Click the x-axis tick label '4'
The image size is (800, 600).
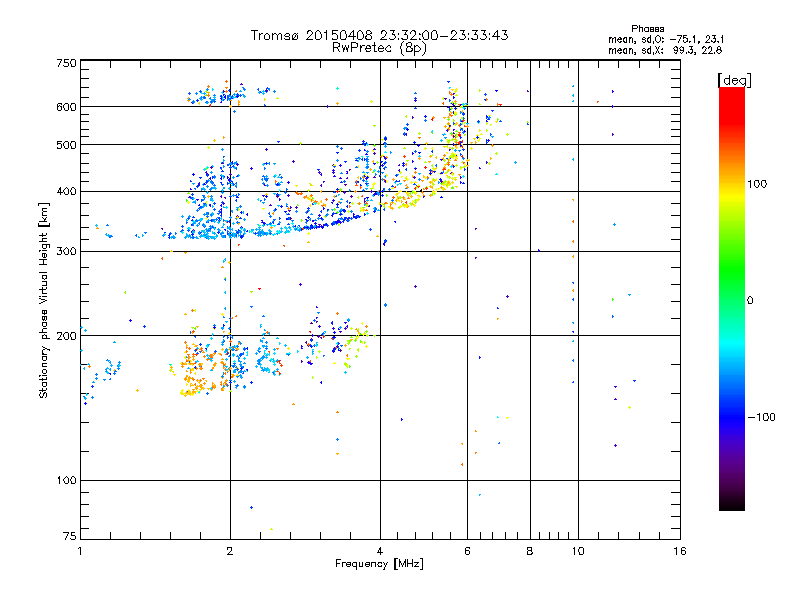click(x=380, y=551)
